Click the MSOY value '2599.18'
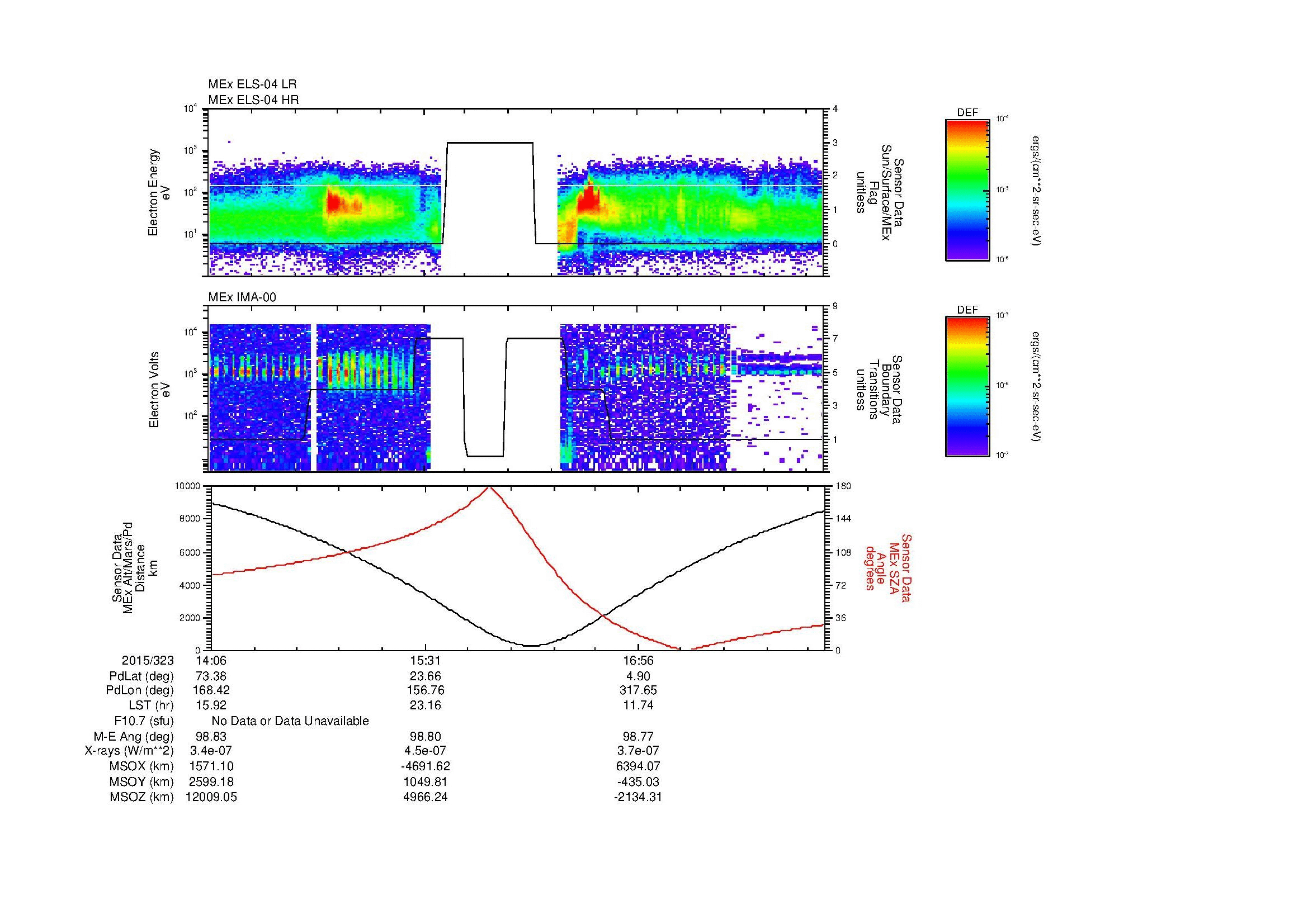Screen dimensions: 1308x924 (x=211, y=782)
